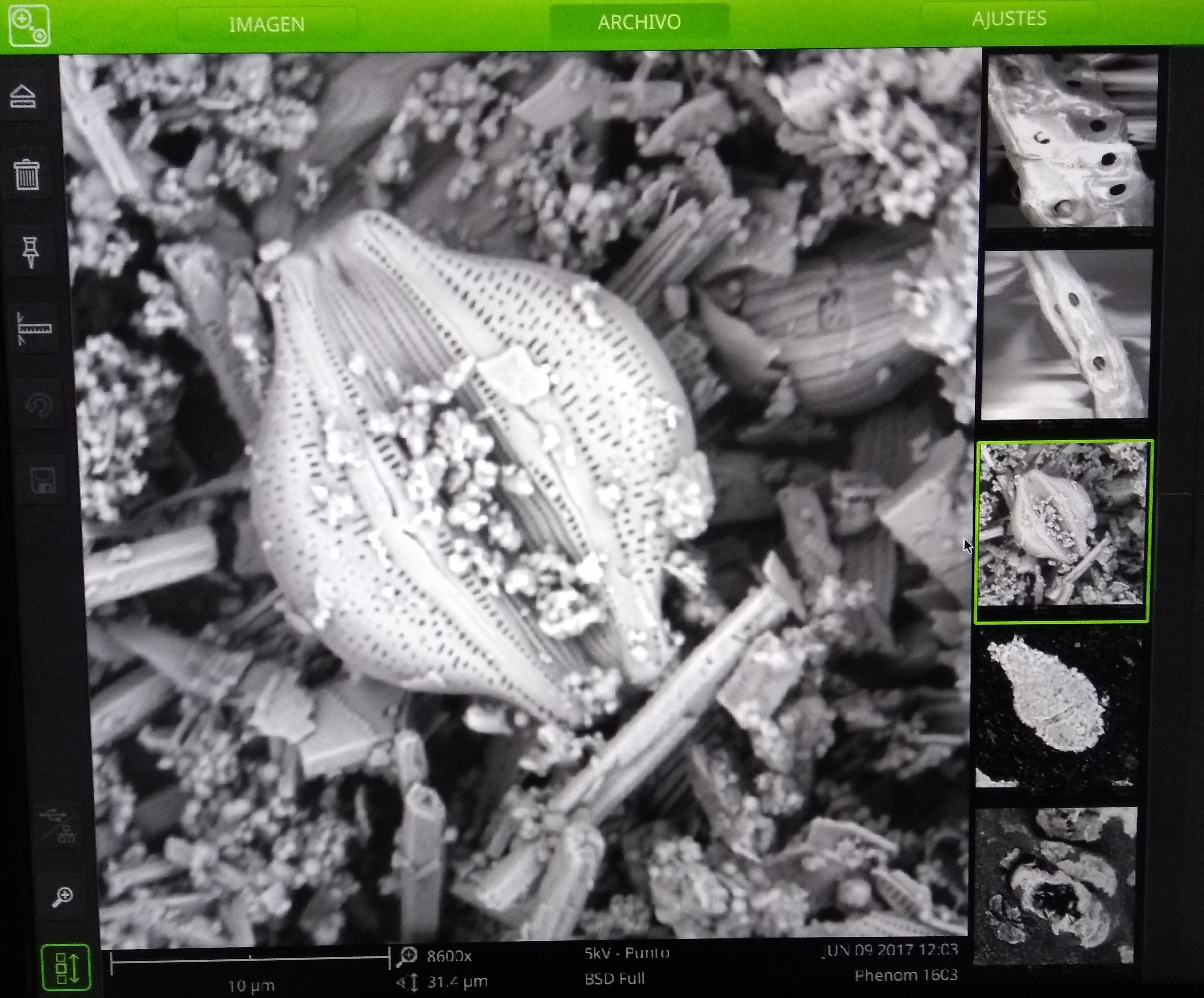Toggle the green sort order button
The width and height of the screenshot is (1204, 998).
pos(66,967)
